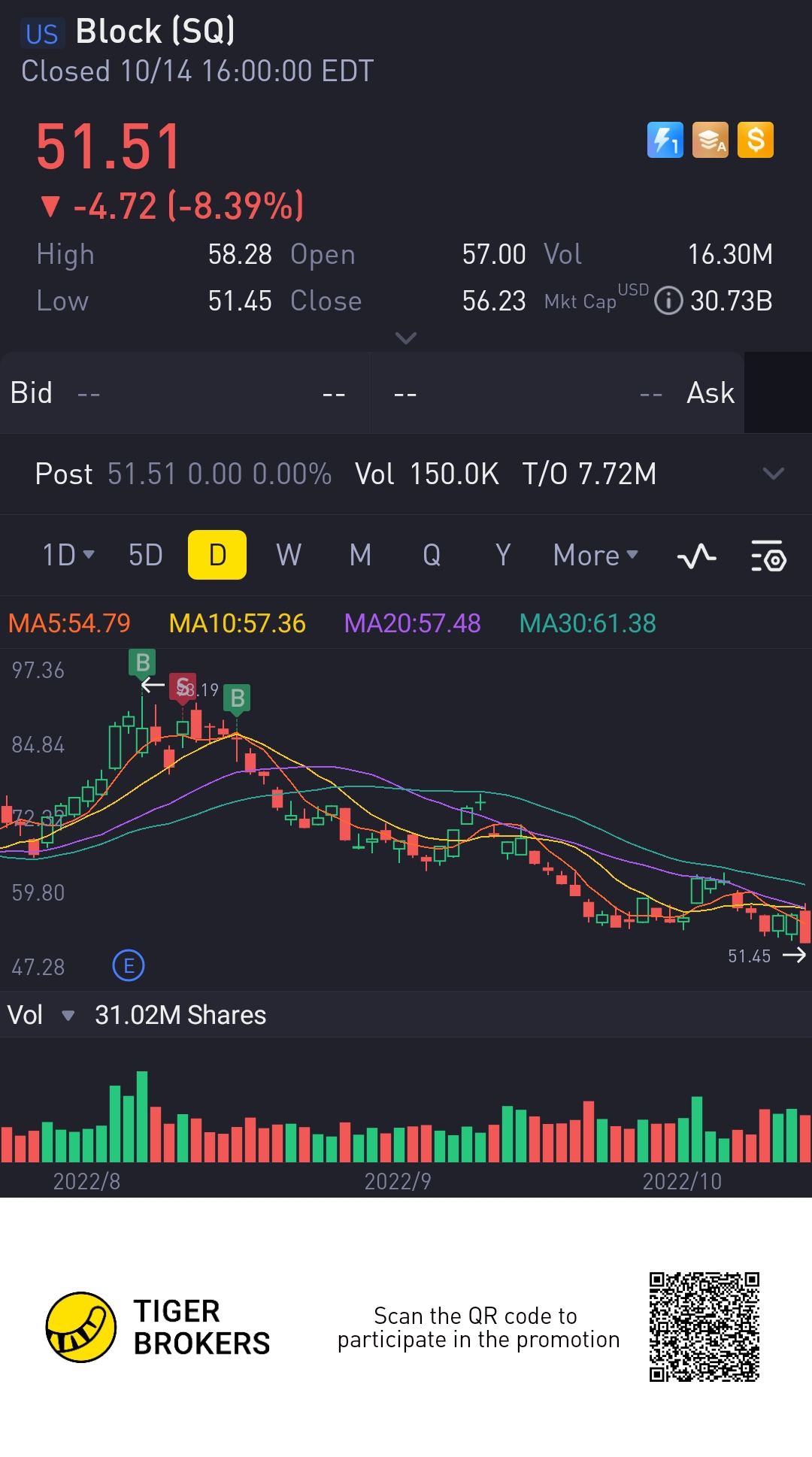Screen dimensions: 812x1457
Task: Tap the promotion QR code
Action: click(x=704, y=1327)
